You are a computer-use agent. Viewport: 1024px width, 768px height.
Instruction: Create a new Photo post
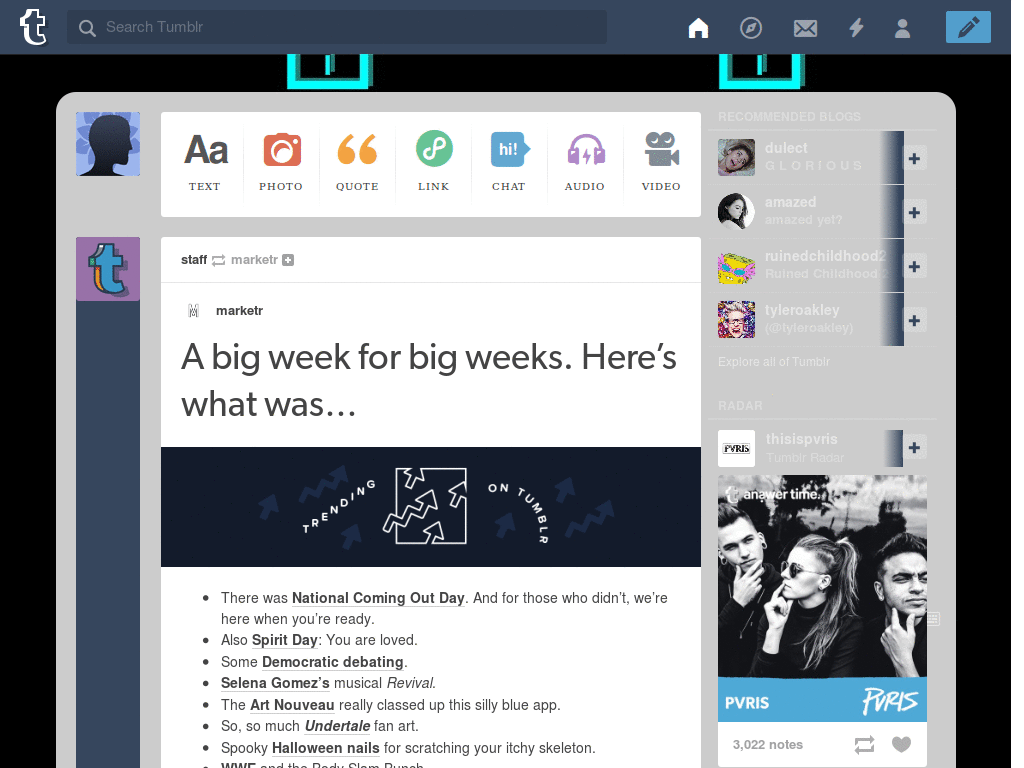tap(281, 162)
